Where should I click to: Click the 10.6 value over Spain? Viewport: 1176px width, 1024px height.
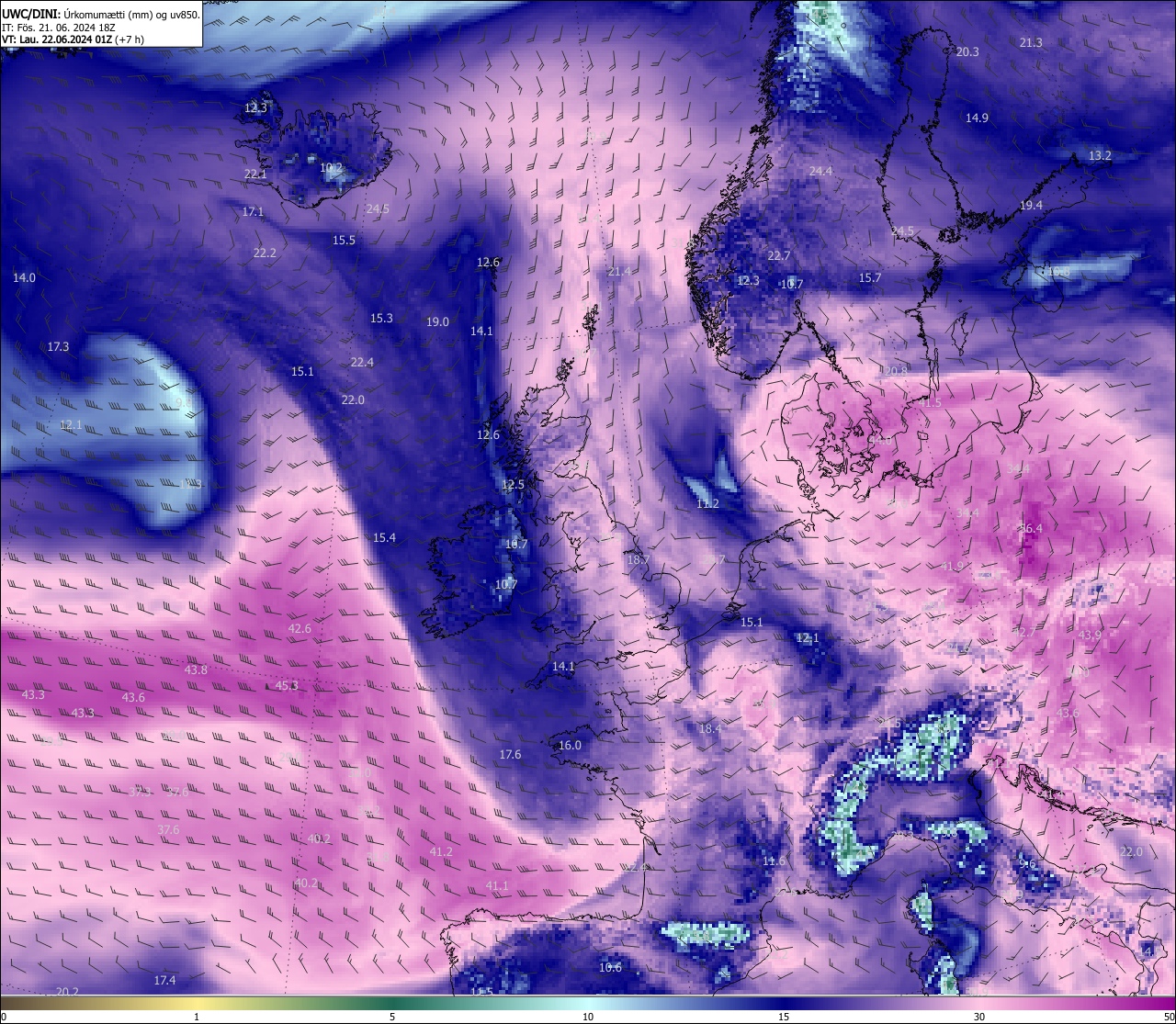tap(610, 967)
